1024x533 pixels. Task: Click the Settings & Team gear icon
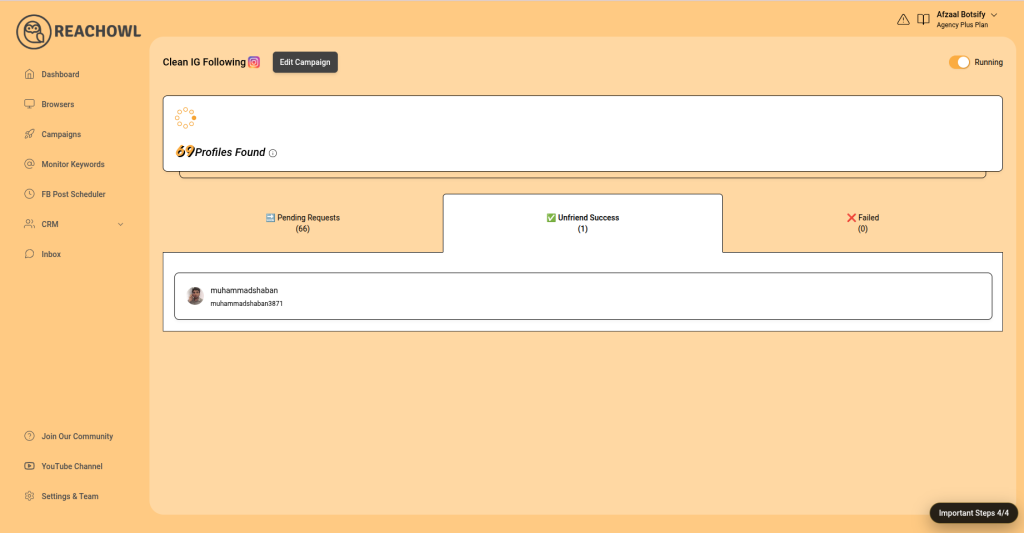click(x=29, y=496)
